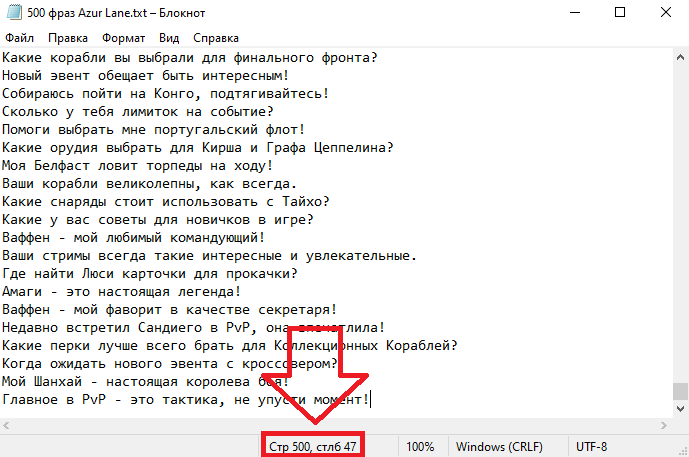Minimize the Notepad window

[x=573, y=14]
